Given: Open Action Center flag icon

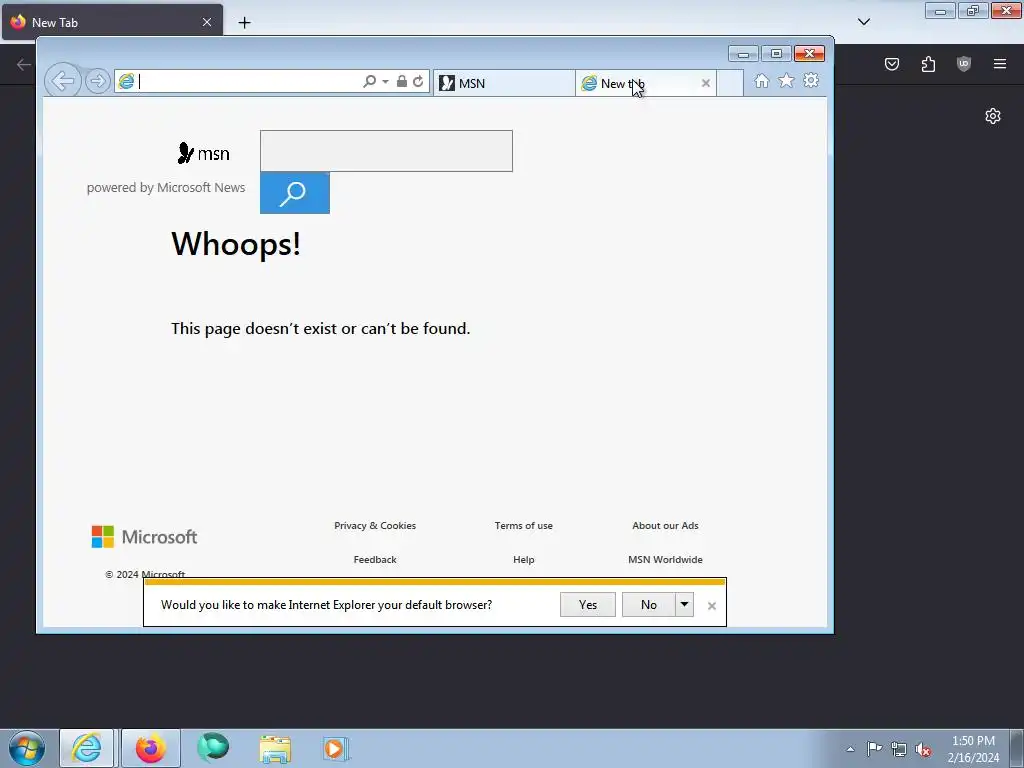Looking at the screenshot, I should [874, 749].
